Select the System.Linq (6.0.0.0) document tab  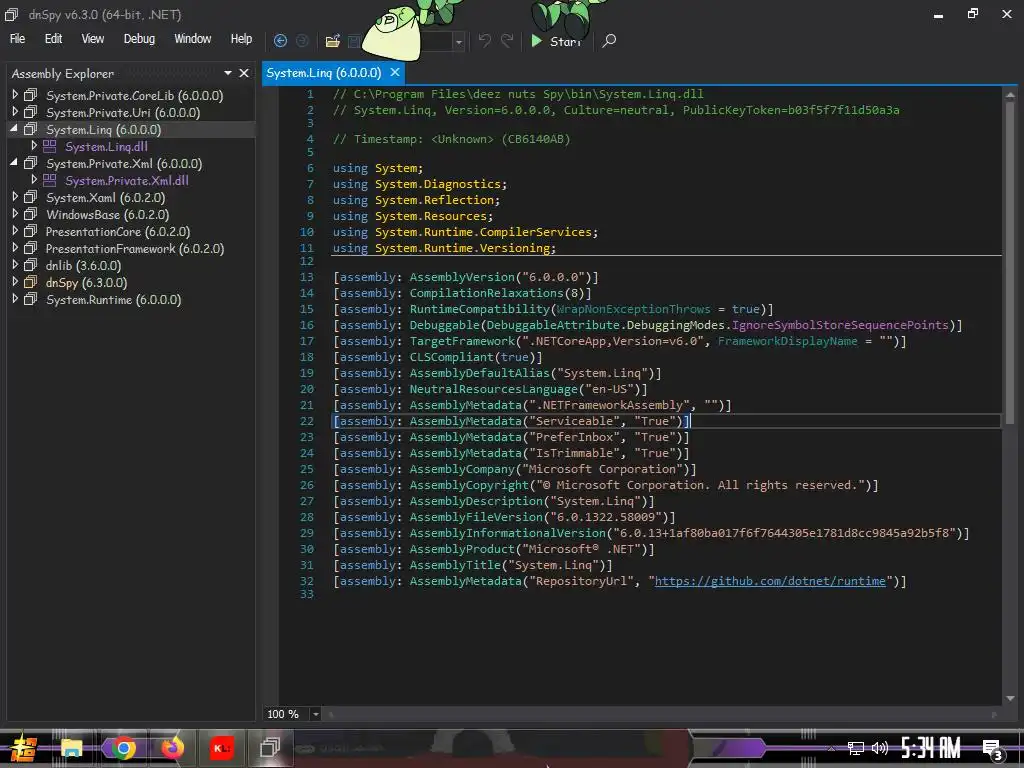(x=323, y=72)
